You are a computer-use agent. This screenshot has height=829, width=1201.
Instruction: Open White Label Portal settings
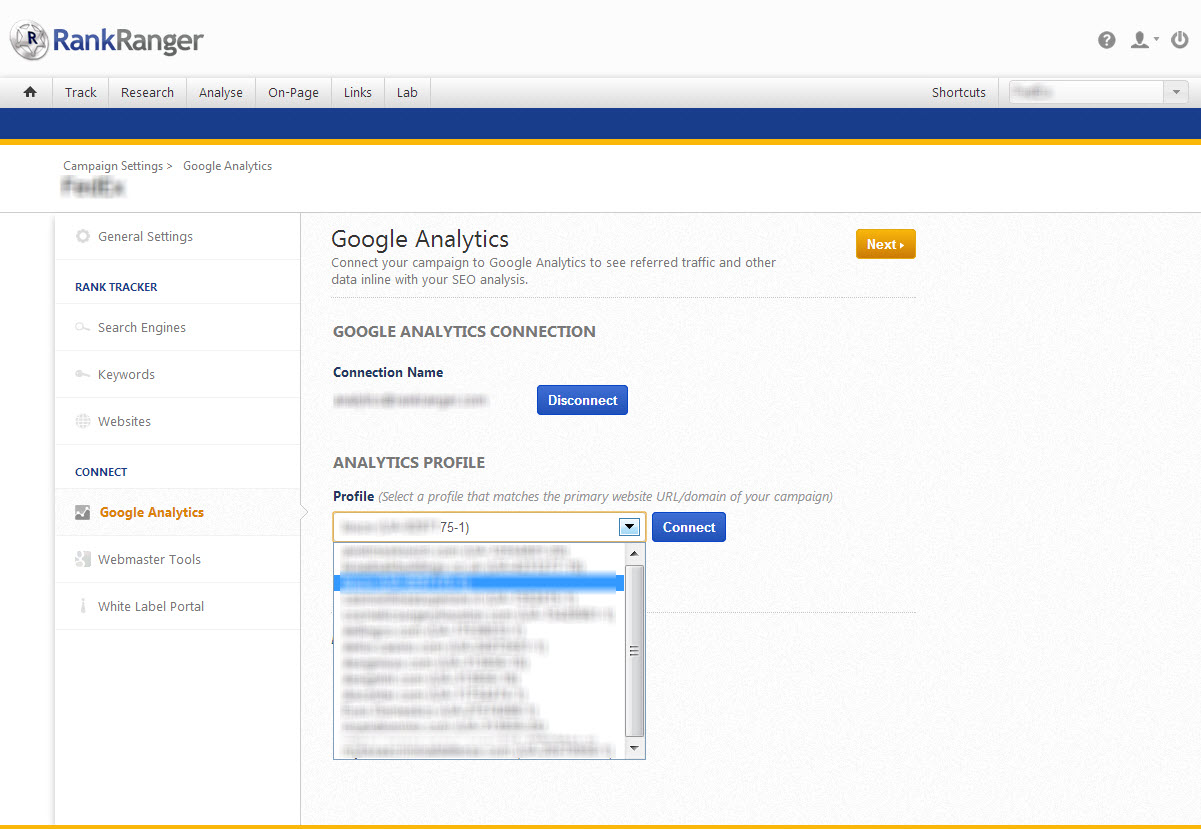[x=150, y=607]
